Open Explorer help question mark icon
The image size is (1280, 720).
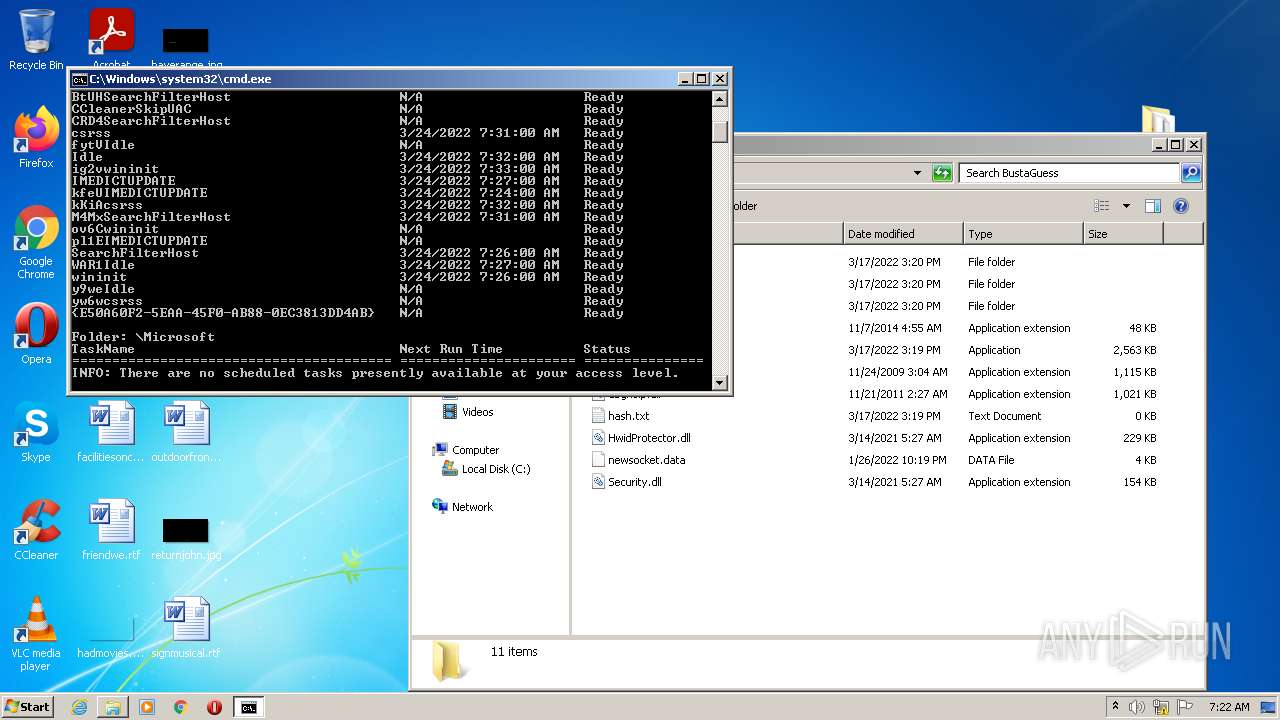coord(1181,206)
